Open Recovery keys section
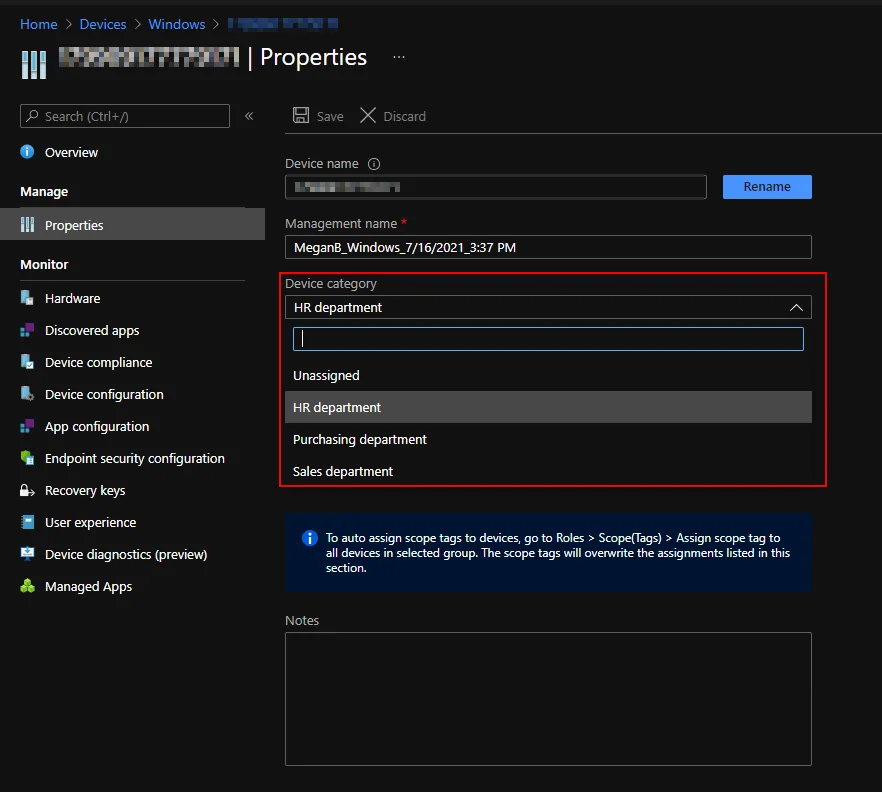This screenshot has width=882, height=792. [x=85, y=490]
